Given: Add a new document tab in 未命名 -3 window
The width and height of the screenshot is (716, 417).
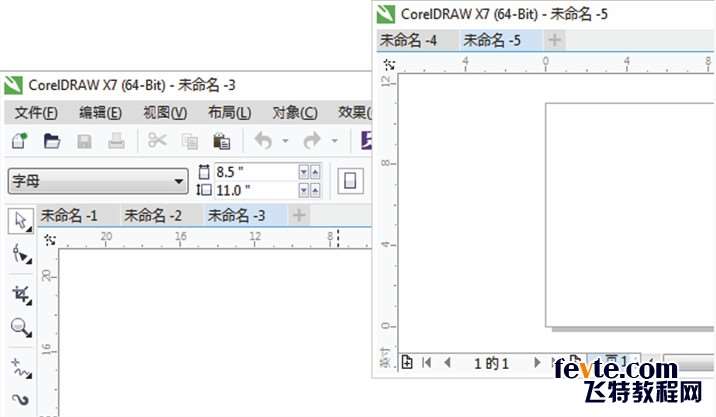Looking at the screenshot, I should (x=299, y=215).
